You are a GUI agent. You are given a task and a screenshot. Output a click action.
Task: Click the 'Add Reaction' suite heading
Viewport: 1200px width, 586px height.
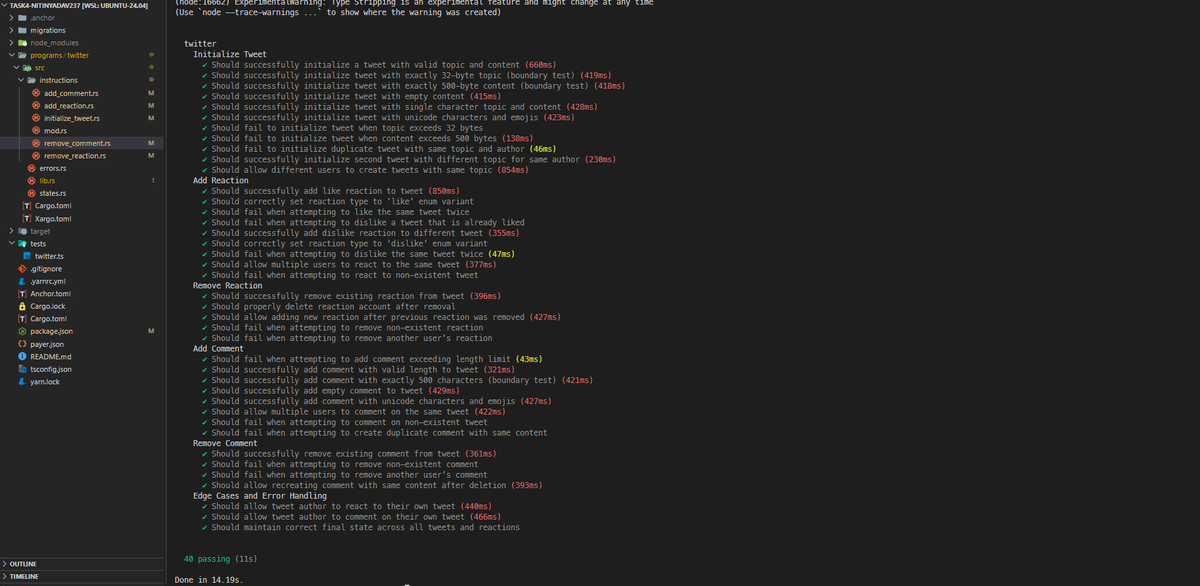(220, 181)
